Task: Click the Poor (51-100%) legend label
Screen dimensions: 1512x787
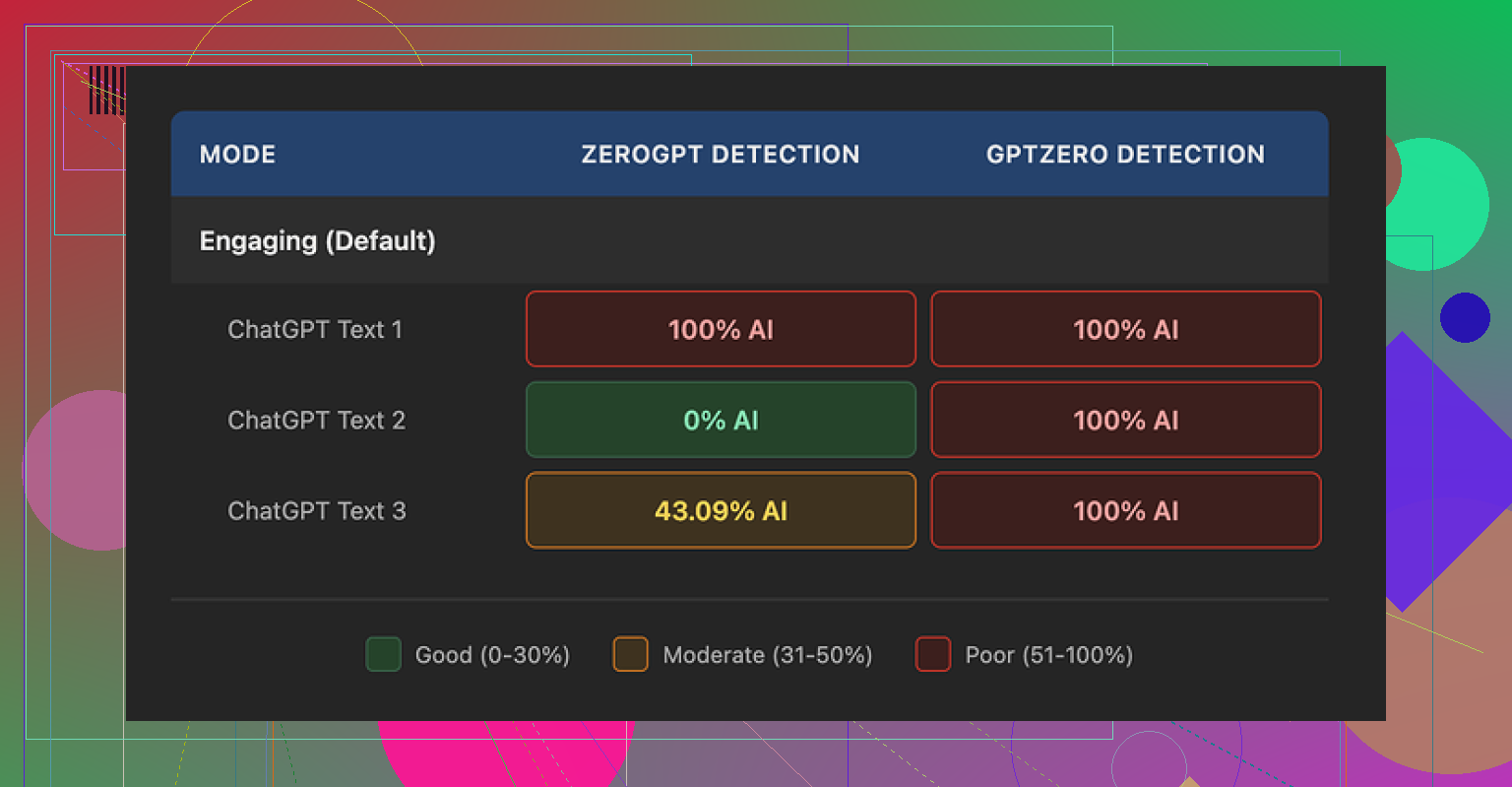Action: 1048,655
